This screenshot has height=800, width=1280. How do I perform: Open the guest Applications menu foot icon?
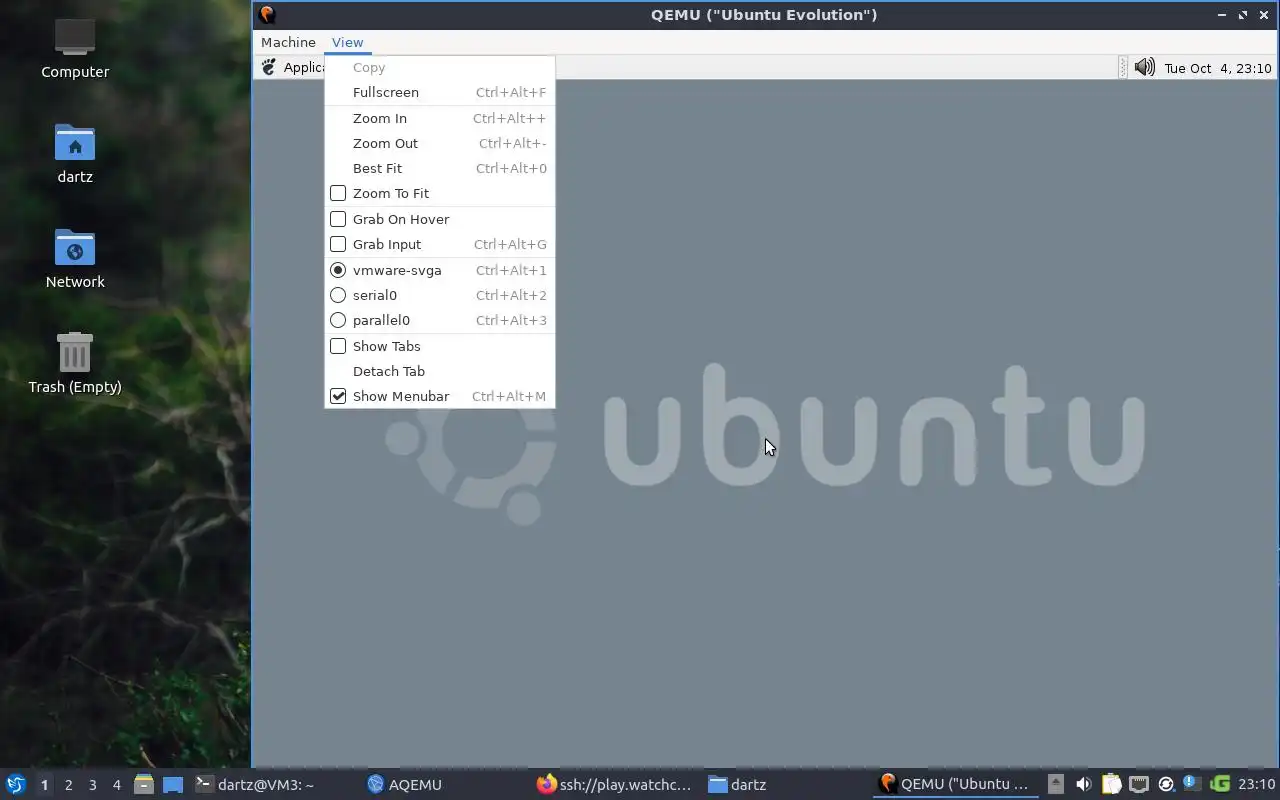(268, 67)
